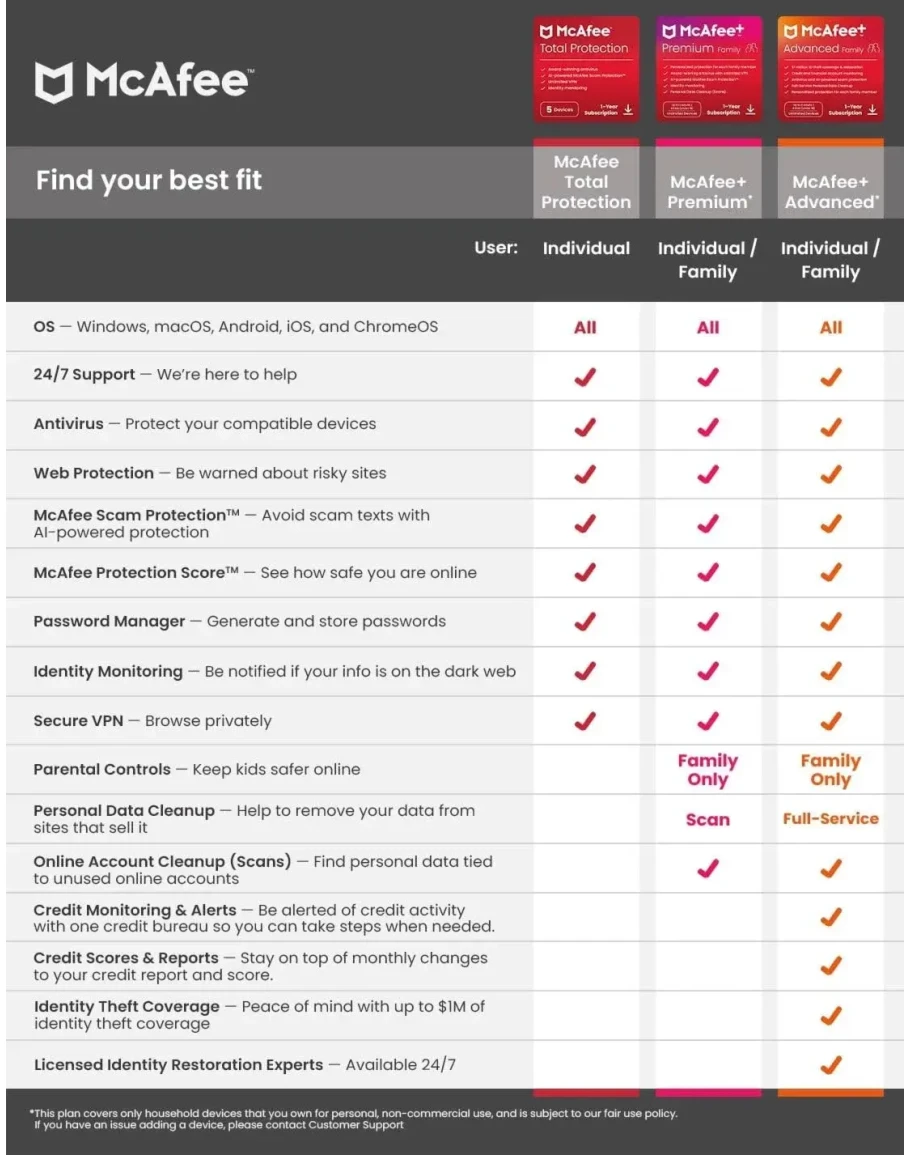Click the 24/7 Support checkmark under Total Protection

[586, 377]
